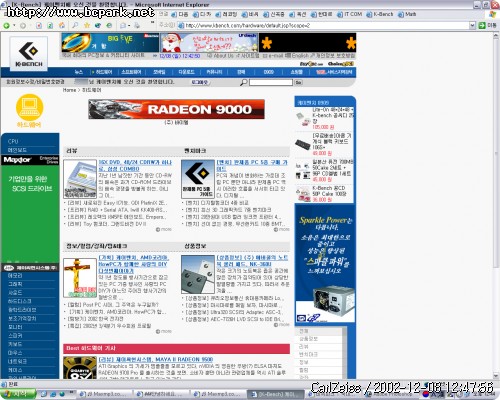The image size is (500, 400).
Task: Click the Print icon in IE toolbar
Action: click(137, 25)
